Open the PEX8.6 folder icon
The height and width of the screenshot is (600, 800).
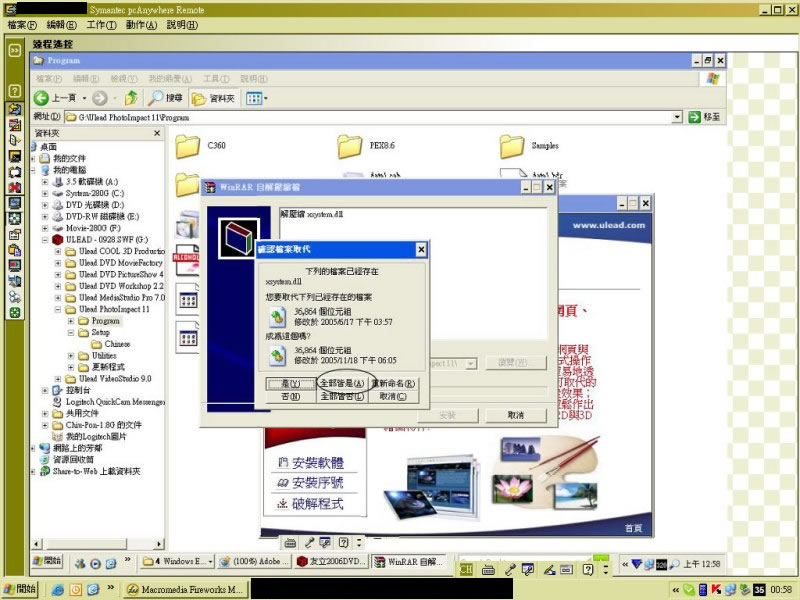click(349, 147)
